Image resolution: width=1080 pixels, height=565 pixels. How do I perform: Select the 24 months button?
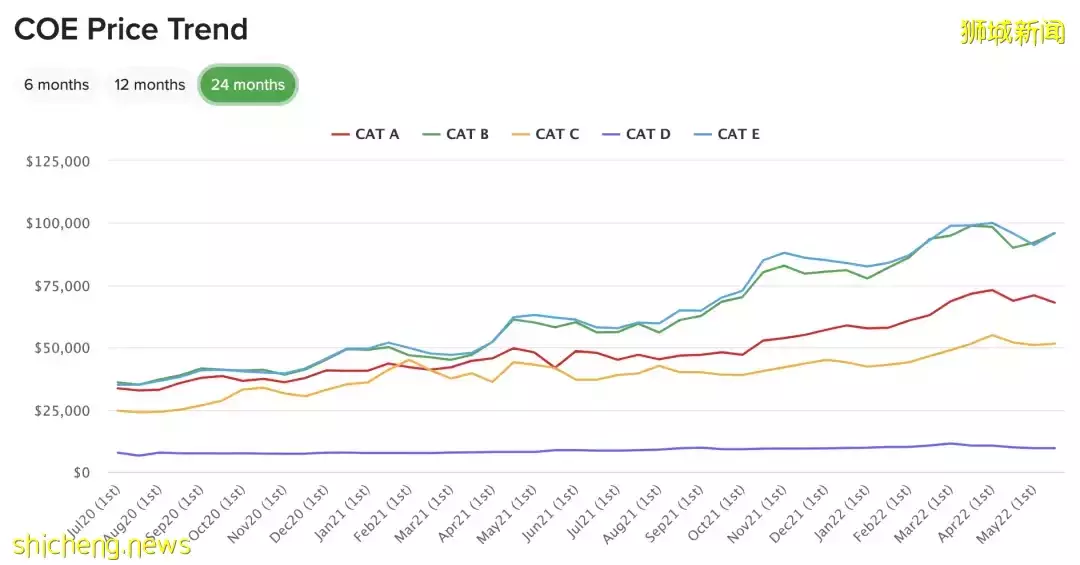tap(248, 85)
